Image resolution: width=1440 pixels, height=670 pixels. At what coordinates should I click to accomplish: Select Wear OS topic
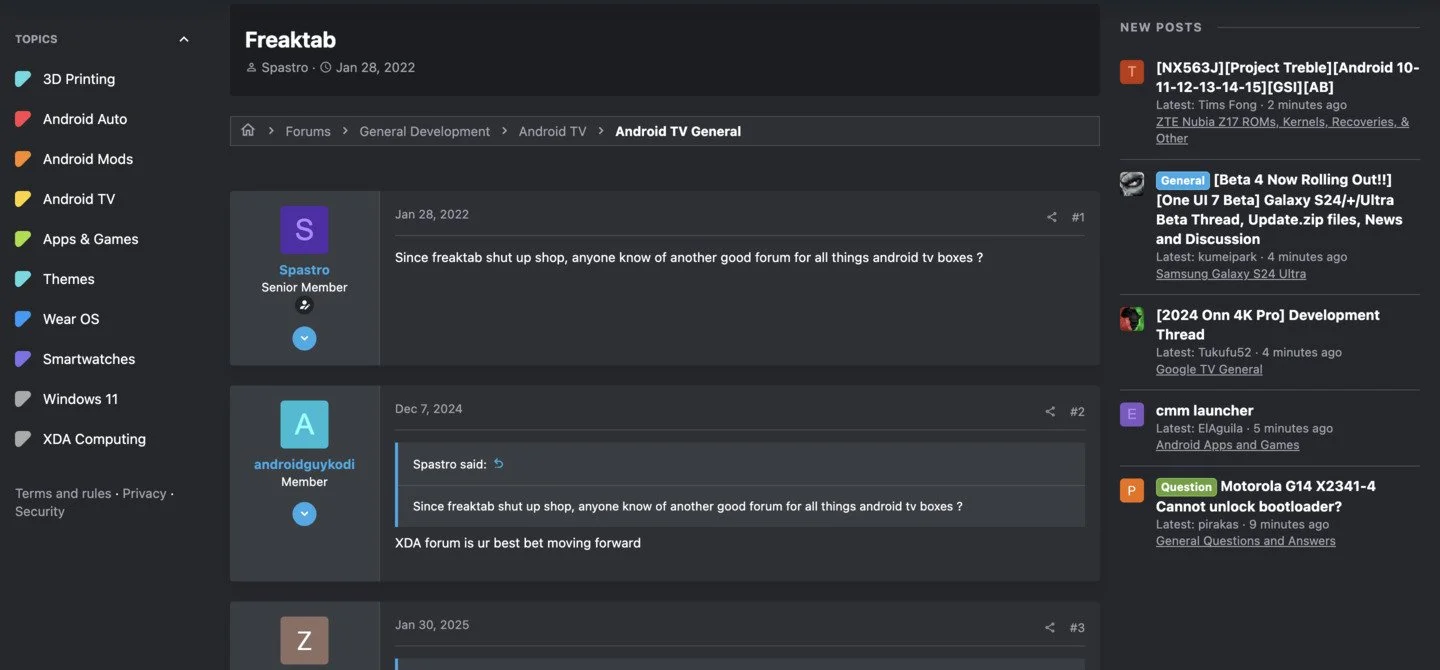(71, 319)
